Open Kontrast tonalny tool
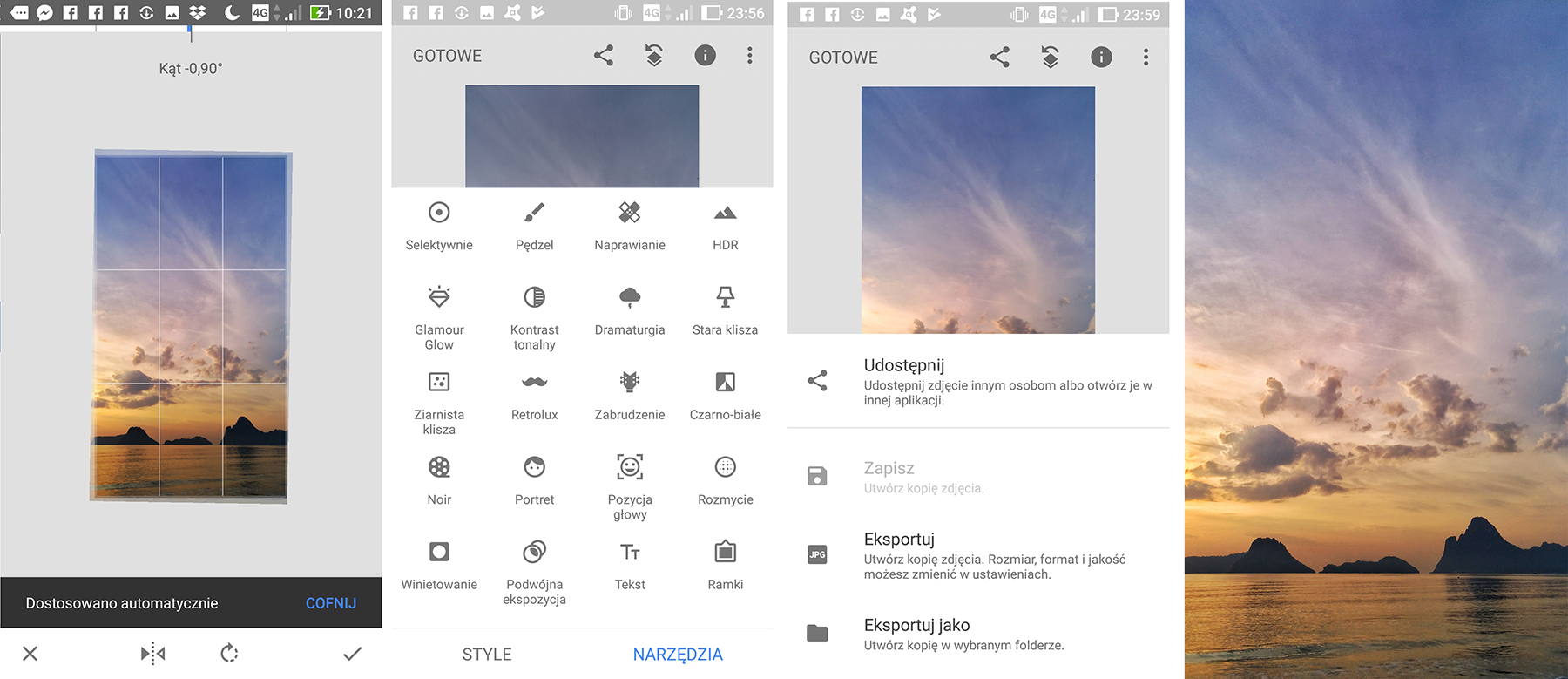Viewport: 1568px width, 679px height. (534, 318)
